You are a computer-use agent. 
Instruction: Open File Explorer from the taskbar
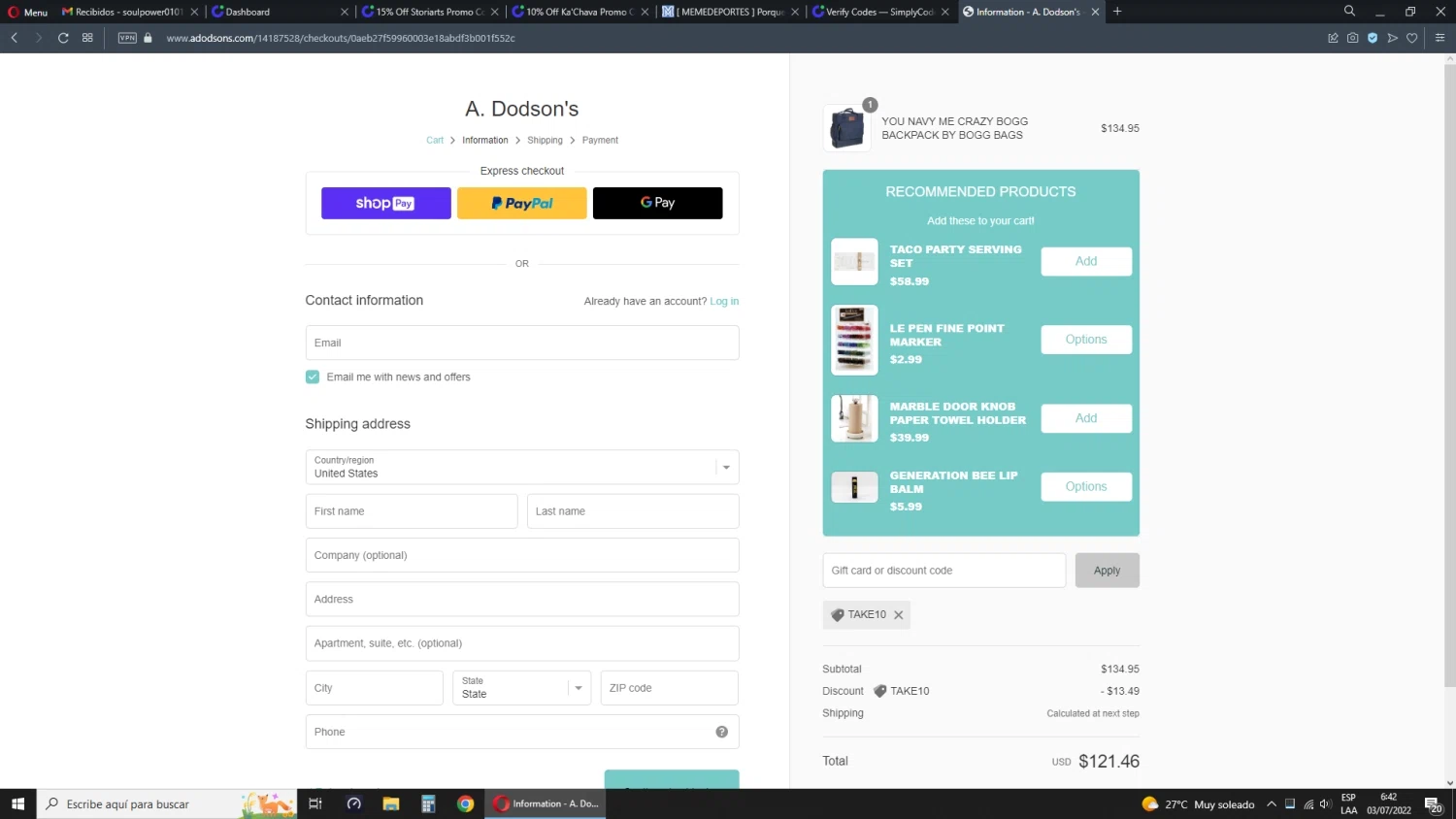point(391,804)
